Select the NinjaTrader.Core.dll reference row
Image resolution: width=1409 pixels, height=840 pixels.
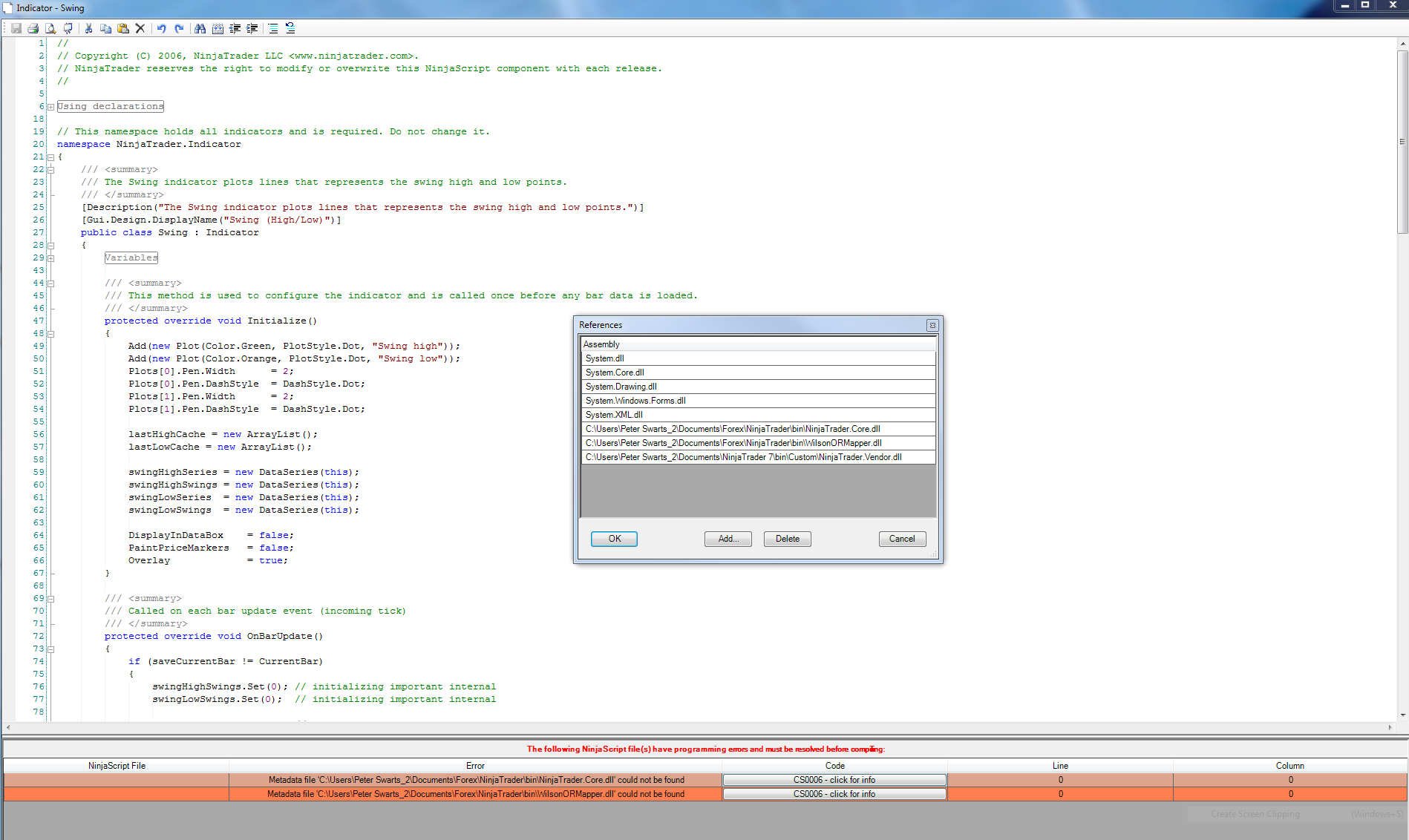tap(758, 429)
